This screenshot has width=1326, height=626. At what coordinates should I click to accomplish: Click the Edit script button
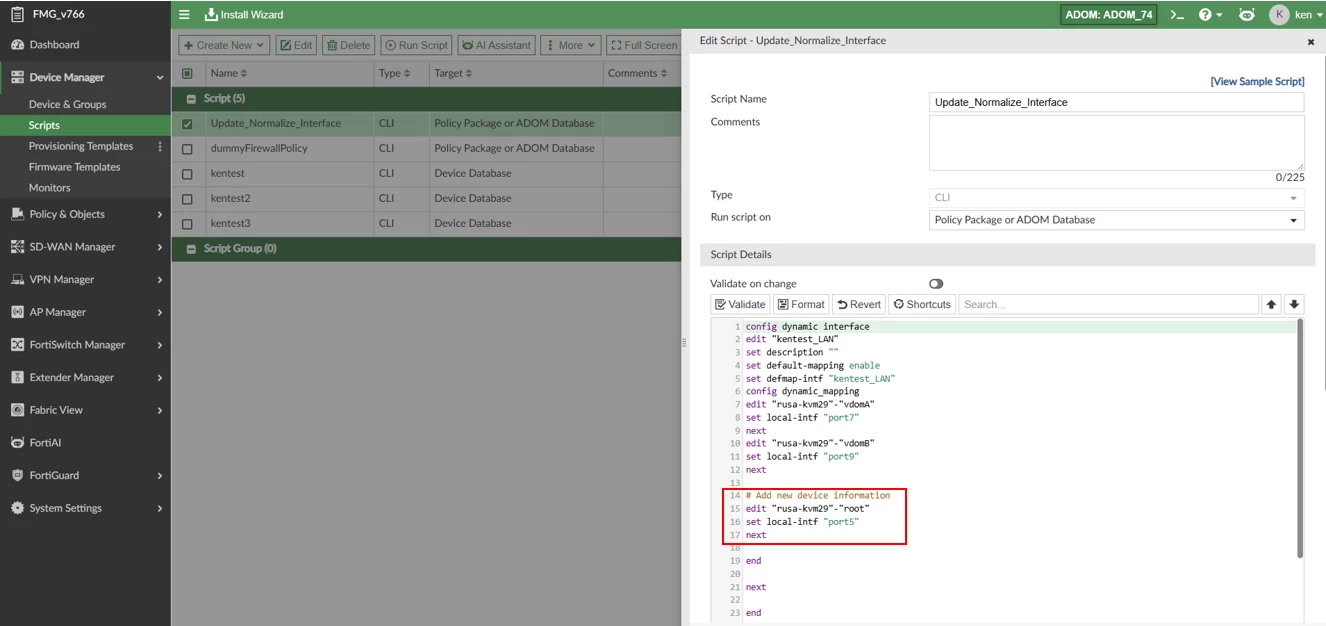[x=296, y=45]
